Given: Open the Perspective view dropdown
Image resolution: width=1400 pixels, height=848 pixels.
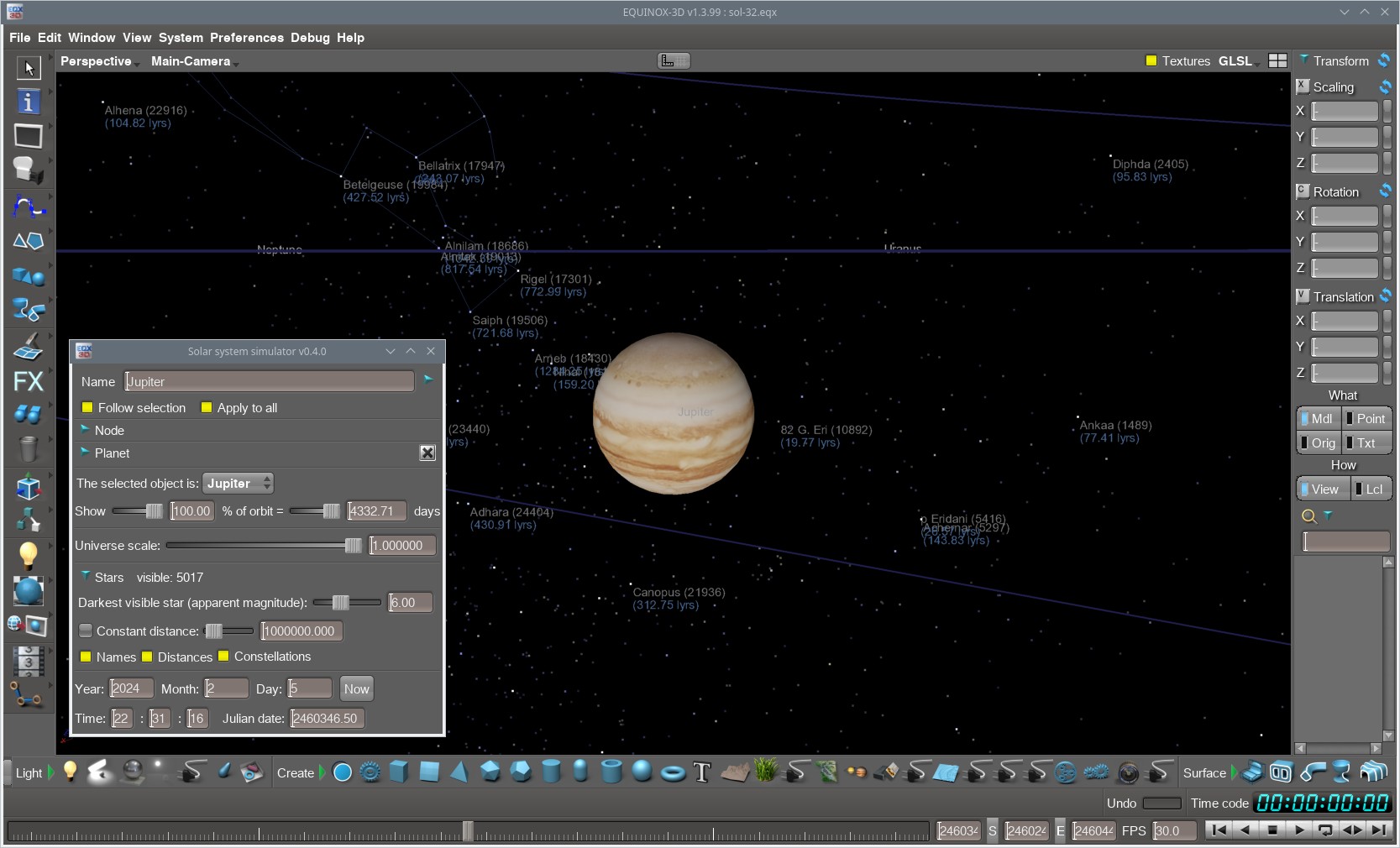Looking at the screenshot, I should (99, 61).
